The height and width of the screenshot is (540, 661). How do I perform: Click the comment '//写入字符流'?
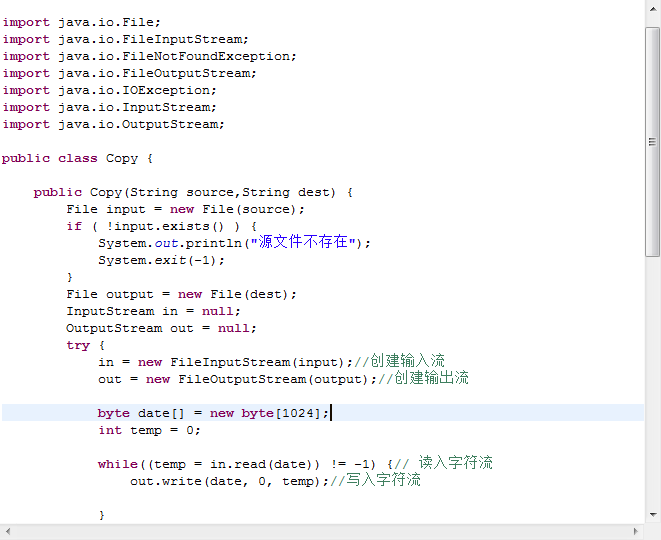coord(376,480)
